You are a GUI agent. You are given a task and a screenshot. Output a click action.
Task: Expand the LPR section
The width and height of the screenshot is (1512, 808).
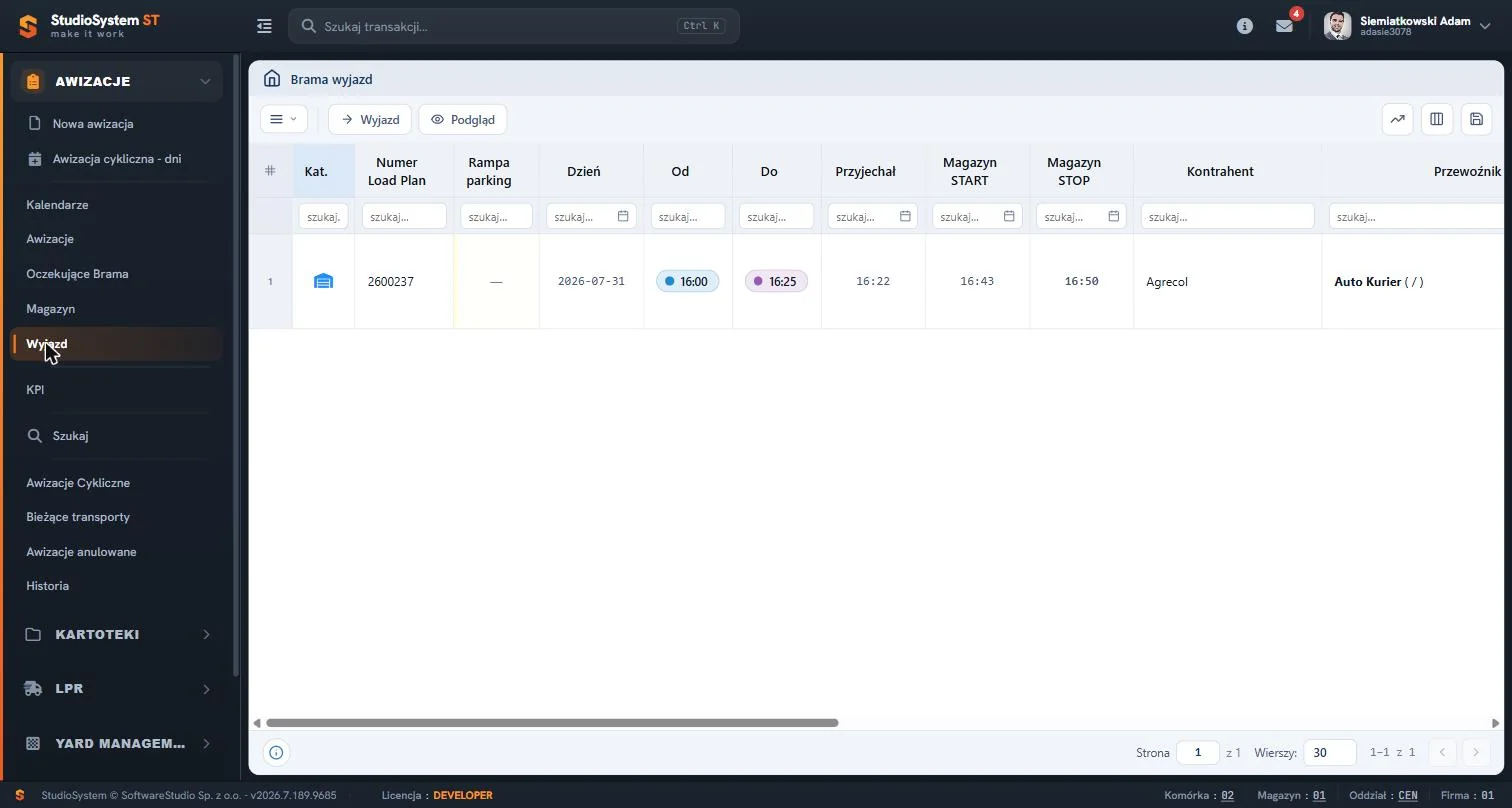[x=117, y=689]
